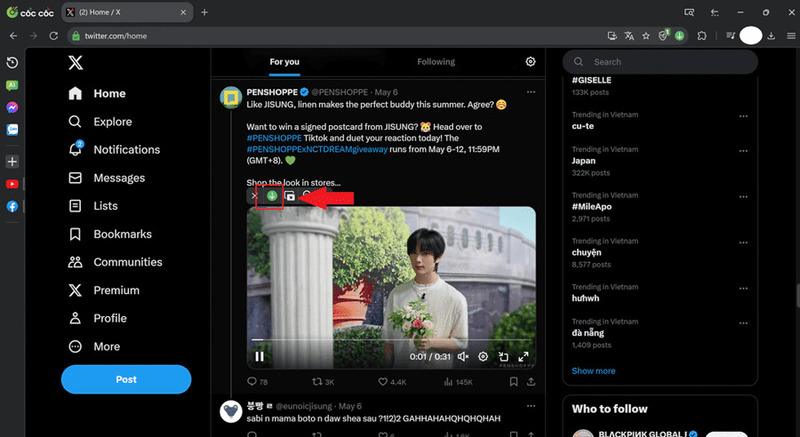Open more options for the PENSHOPPE post
This screenshot has height=437, width=800.
click(531, 92)
